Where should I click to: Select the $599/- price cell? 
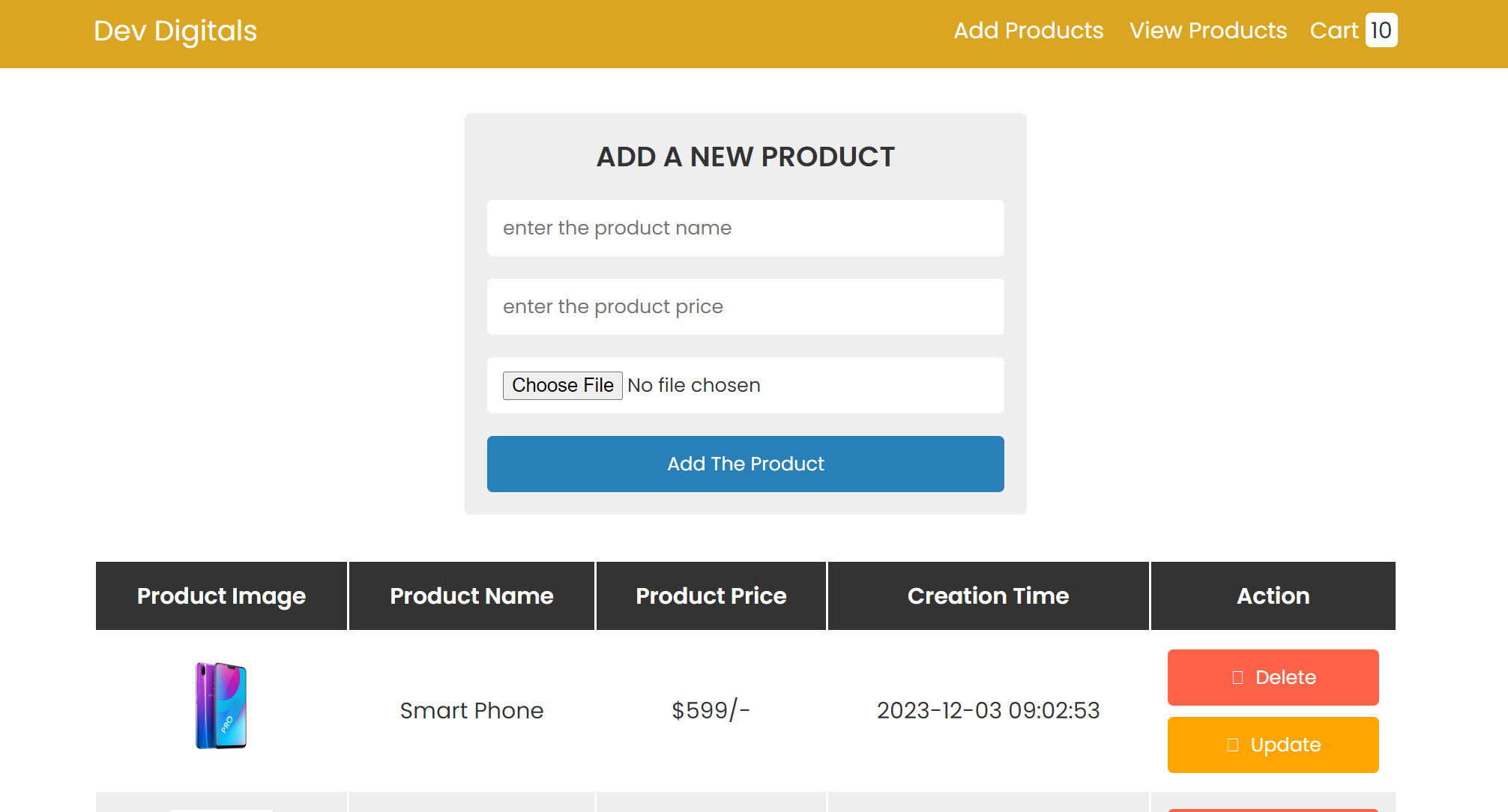click(x=711, y=710)
